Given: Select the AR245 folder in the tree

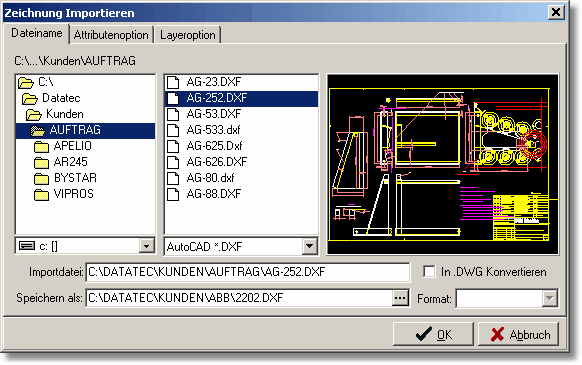Looking at the screenshot, I should point(71,162).
